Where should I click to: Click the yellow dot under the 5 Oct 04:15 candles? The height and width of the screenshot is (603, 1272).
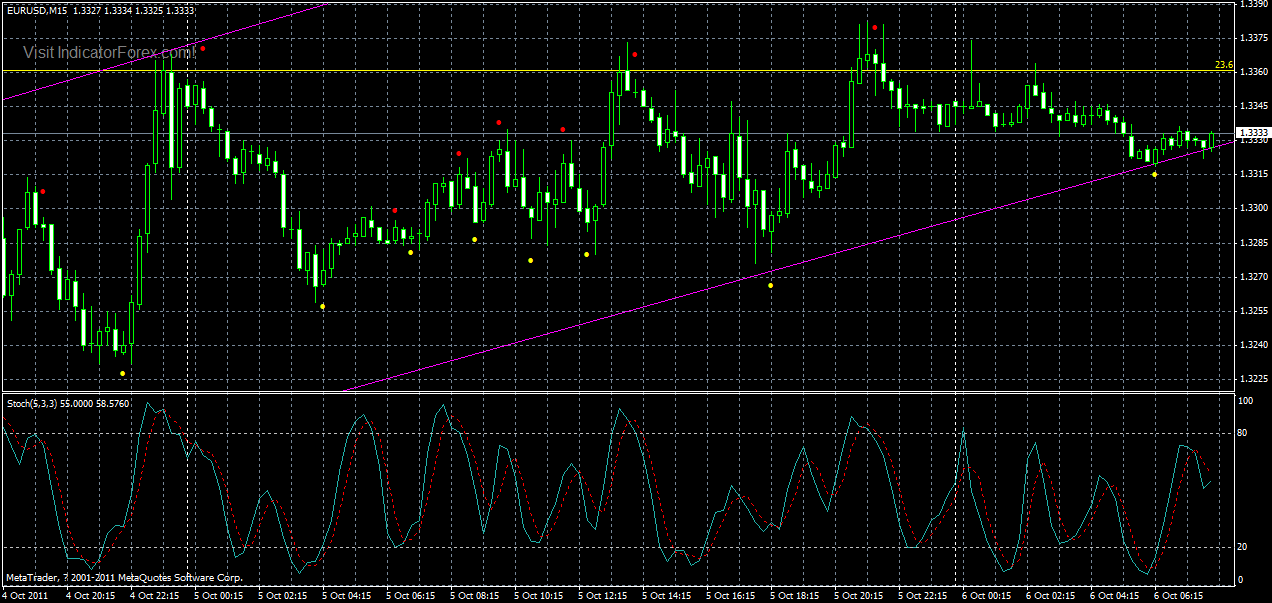point(409,254)
